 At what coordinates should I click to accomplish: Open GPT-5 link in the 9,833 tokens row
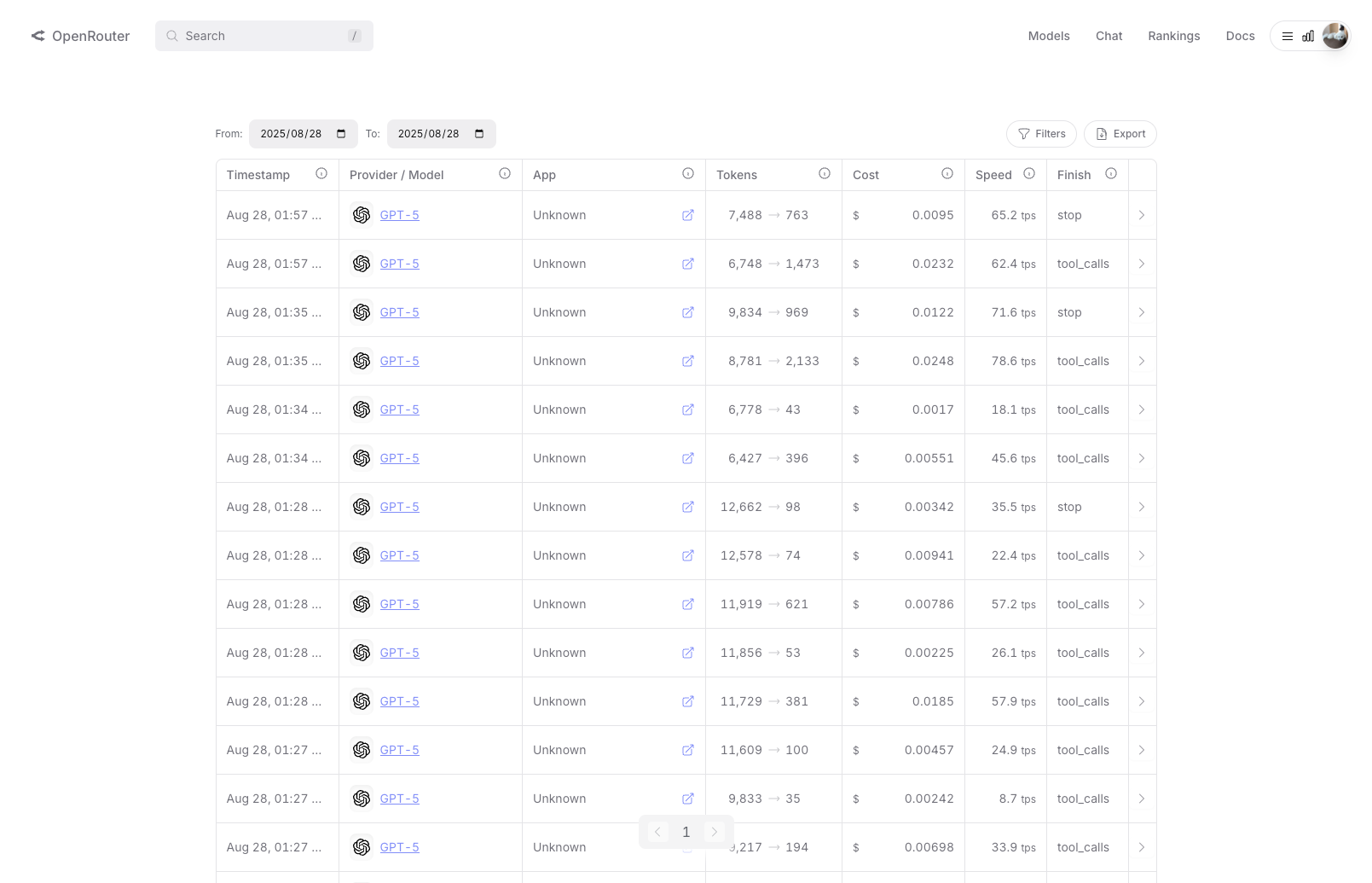399,799
